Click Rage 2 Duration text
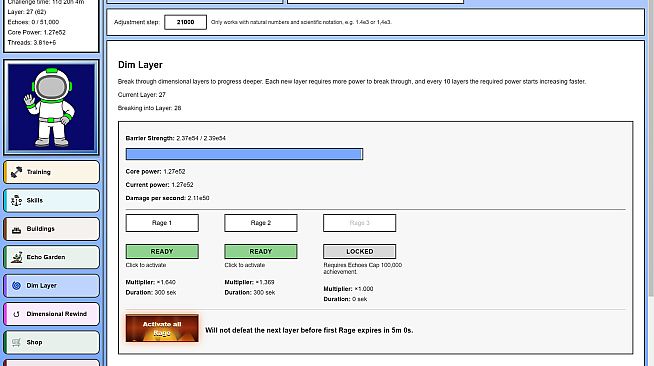The height and width of the screenshot is (366, 654). 250,293
